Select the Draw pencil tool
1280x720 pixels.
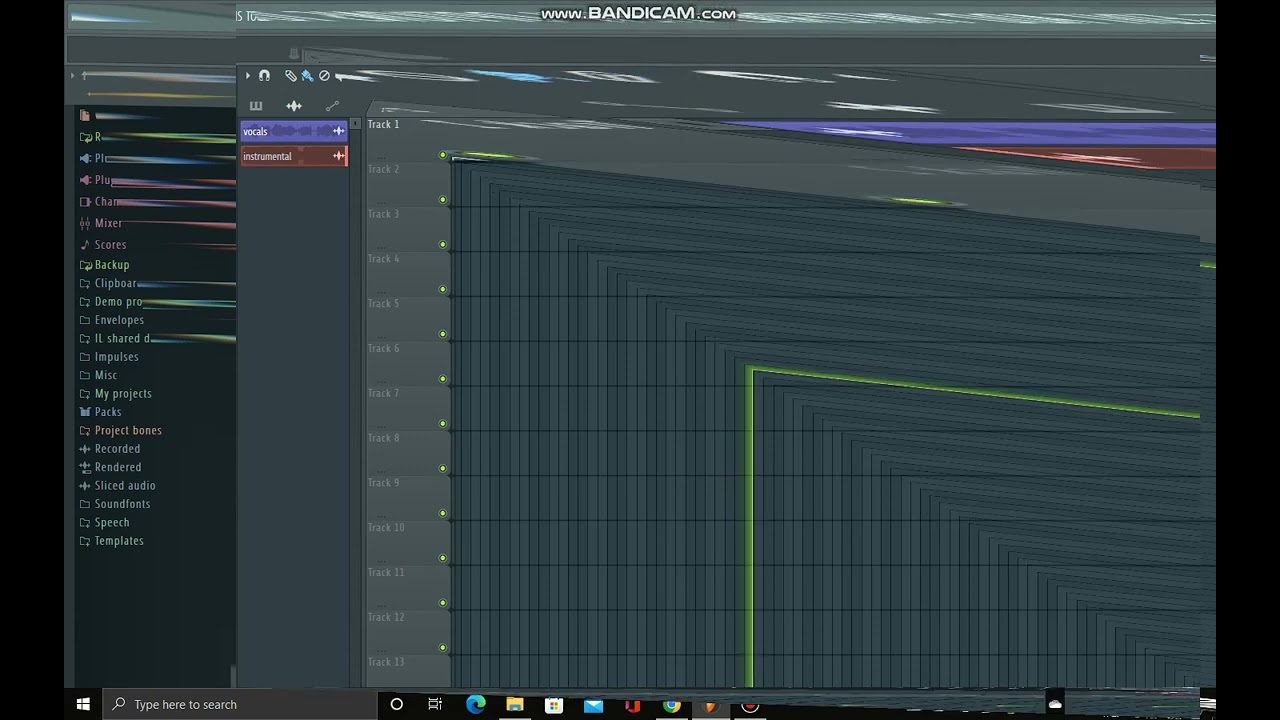pos(290,75)
